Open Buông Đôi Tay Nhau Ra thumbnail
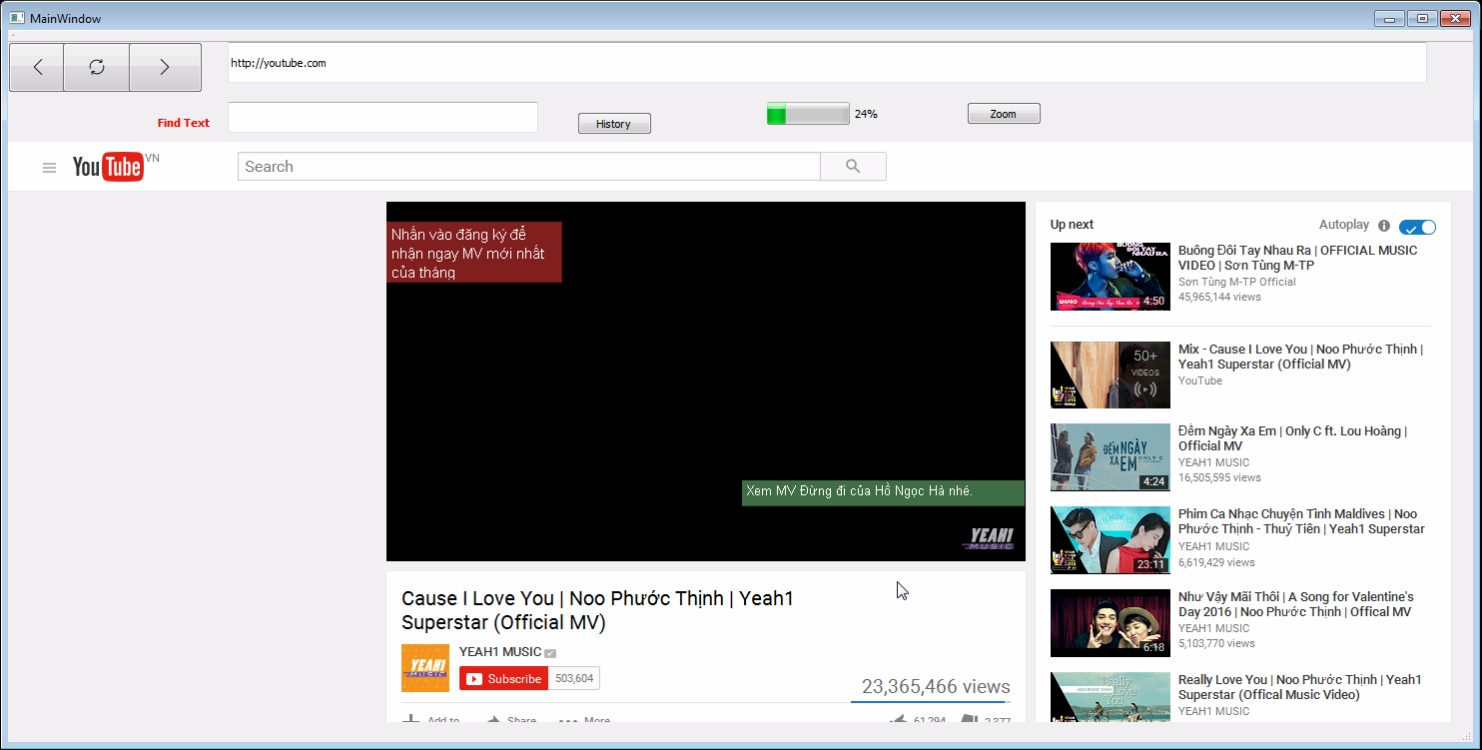Image resolution: width=1482 pixels, height=750 pixels. point(1110,277)
